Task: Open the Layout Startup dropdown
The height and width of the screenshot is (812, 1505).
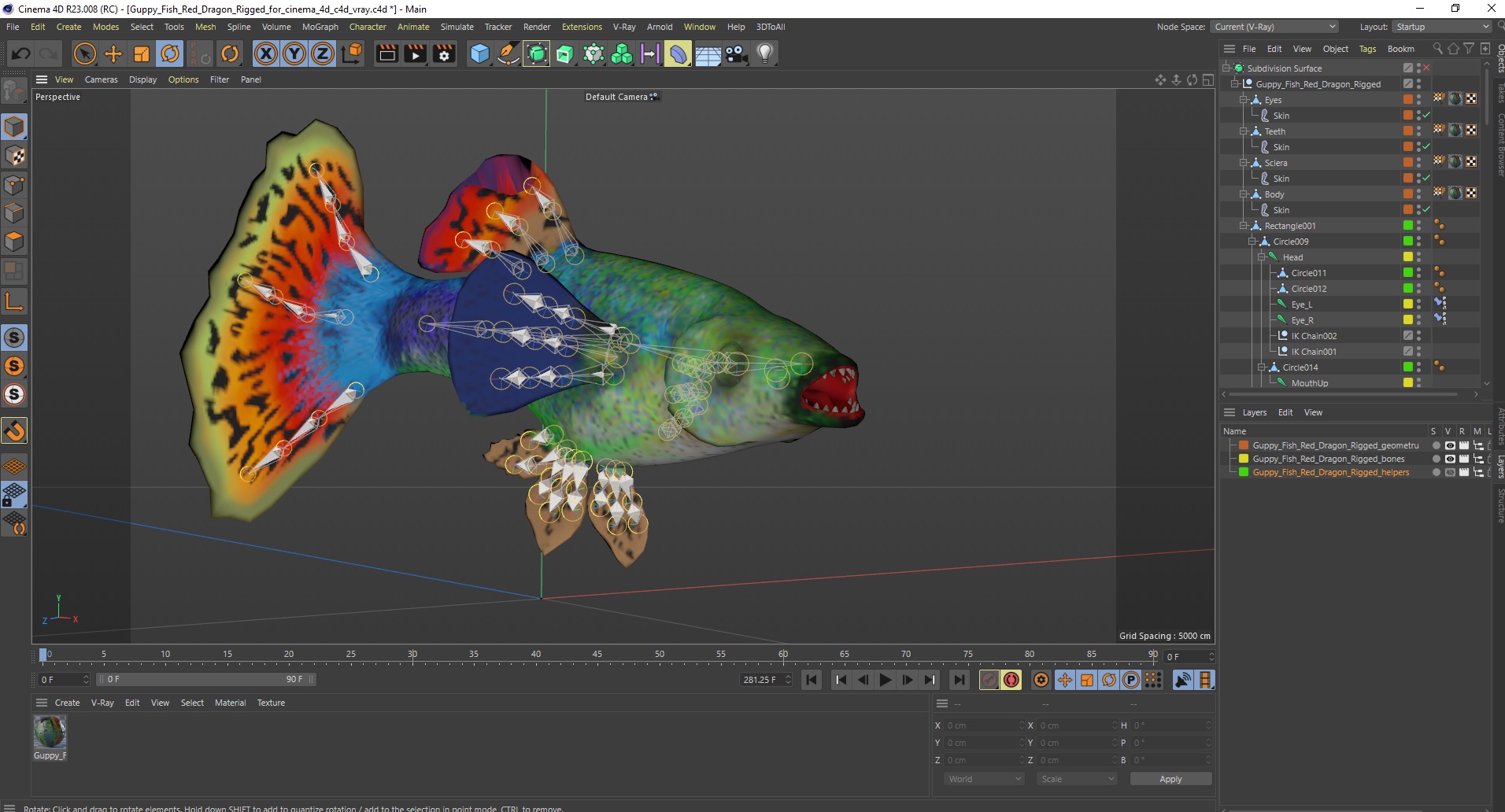Action: pyautogui.click(x=1442, y=27)
